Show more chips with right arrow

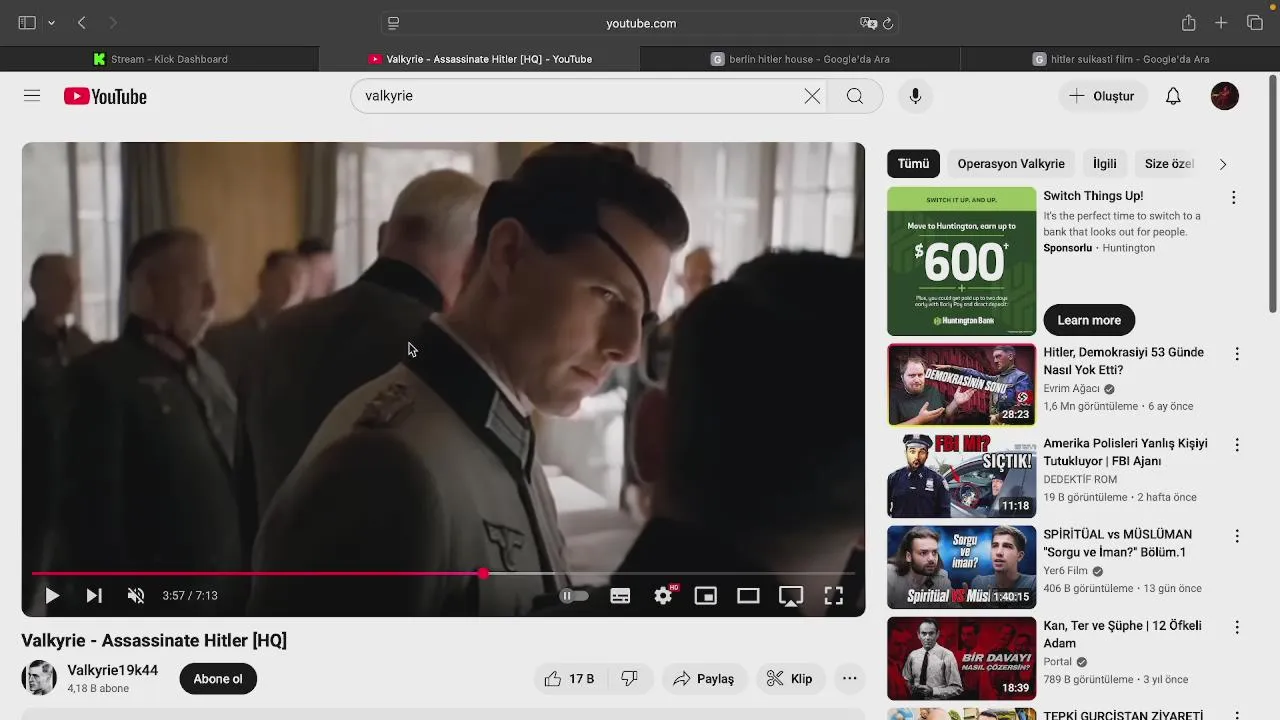(1222, 164)
